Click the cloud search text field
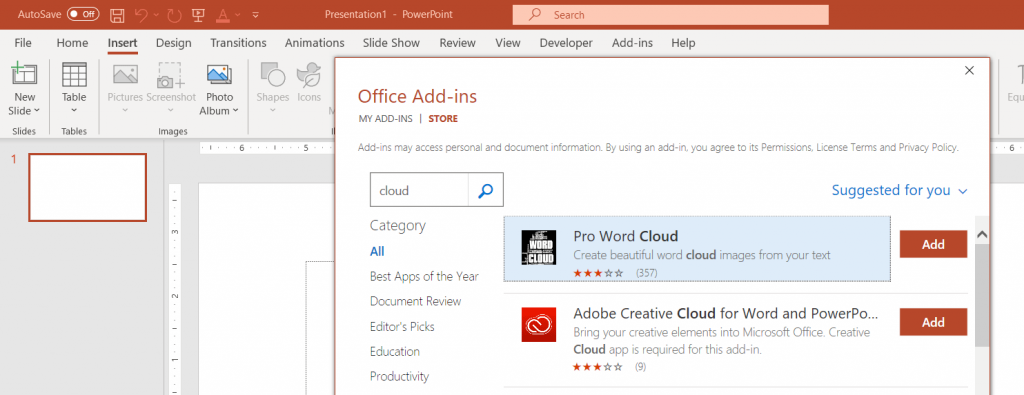The height and width of the screenshot is (395, 1024). [x=419, y=190]
